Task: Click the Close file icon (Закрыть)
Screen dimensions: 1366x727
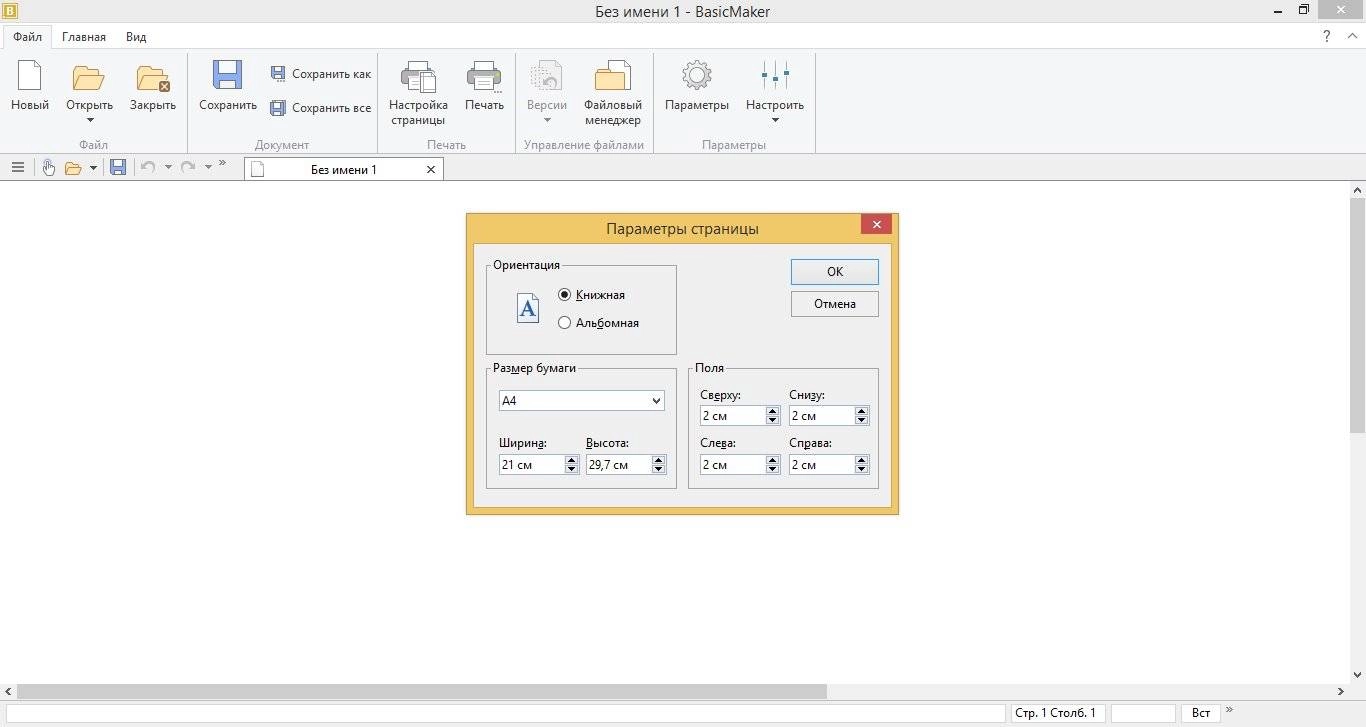Action: tap(152, 78)
